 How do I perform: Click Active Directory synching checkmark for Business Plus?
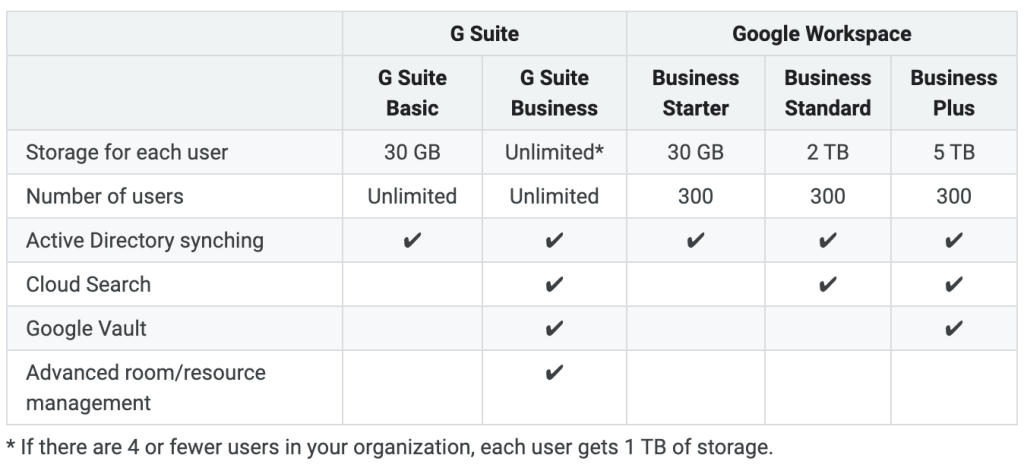(953, 241)
